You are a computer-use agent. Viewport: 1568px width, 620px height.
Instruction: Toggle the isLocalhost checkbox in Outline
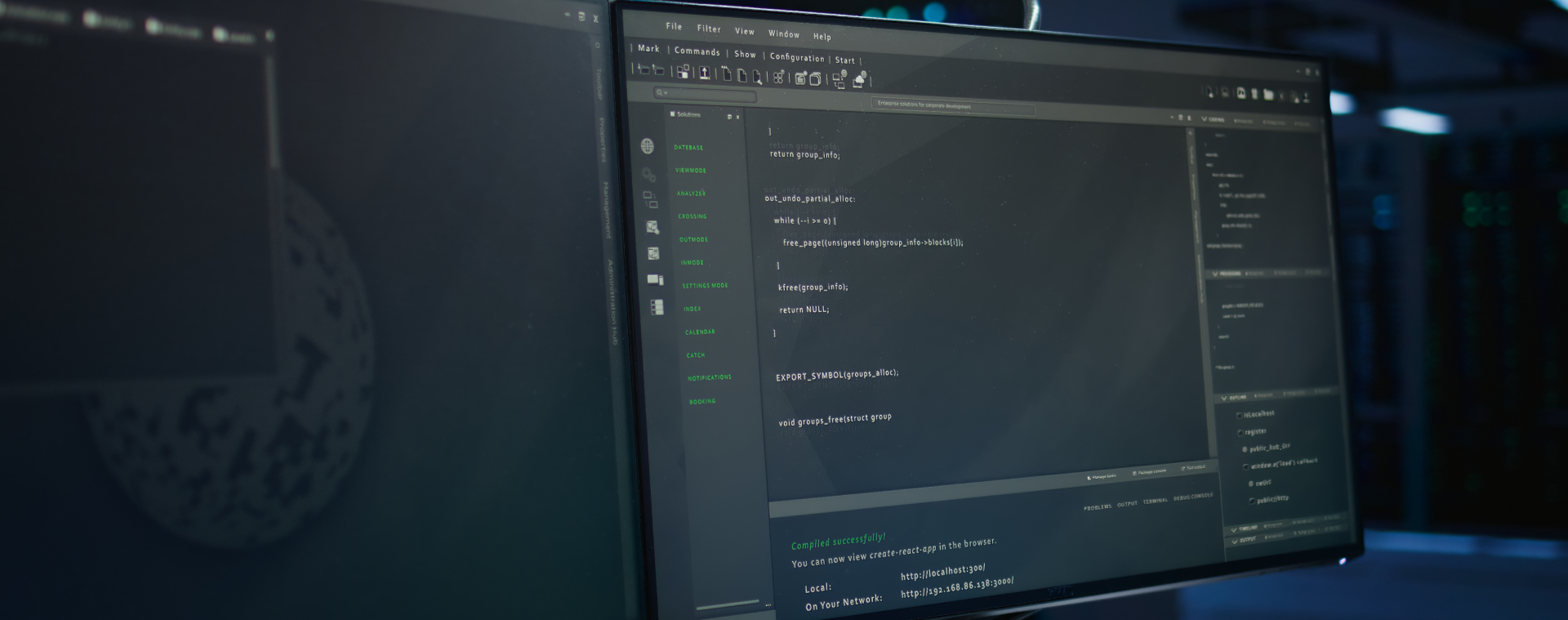[1239, 416]
